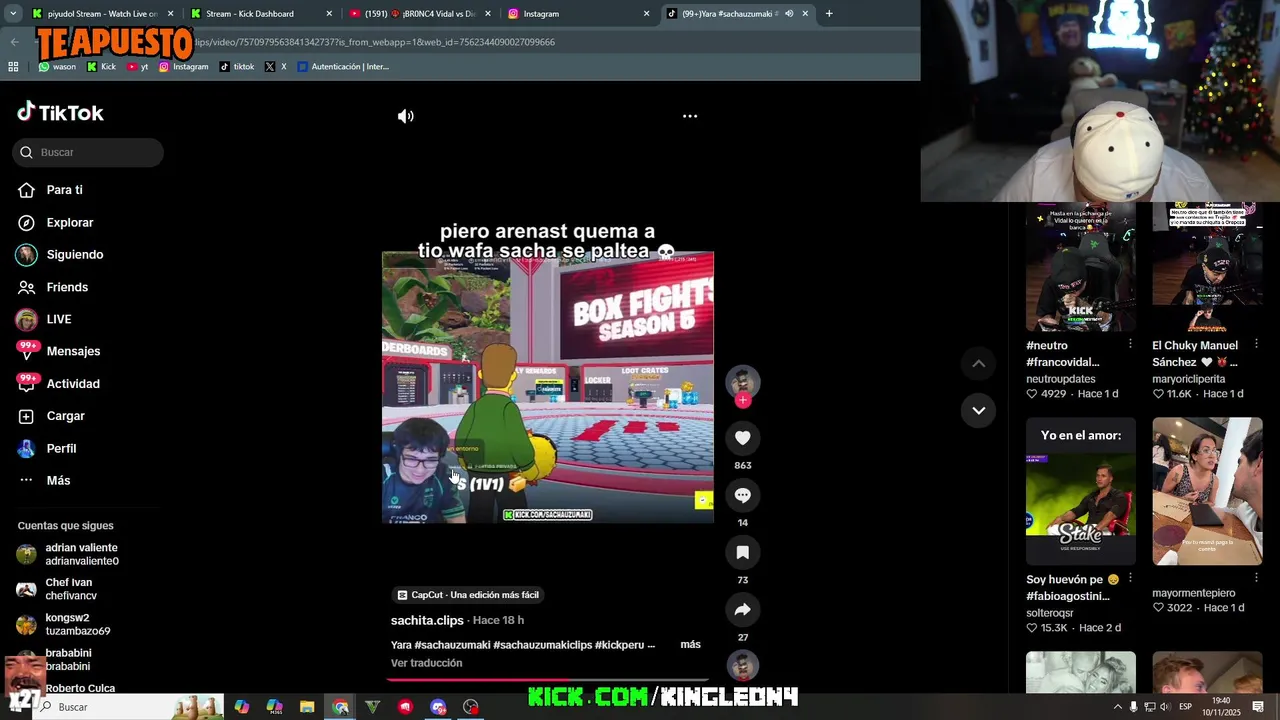Switch to the Instagram browser tab
The width and height of the screenshot is (1280, 720).
pyautogui.click(x=578, y=14)
